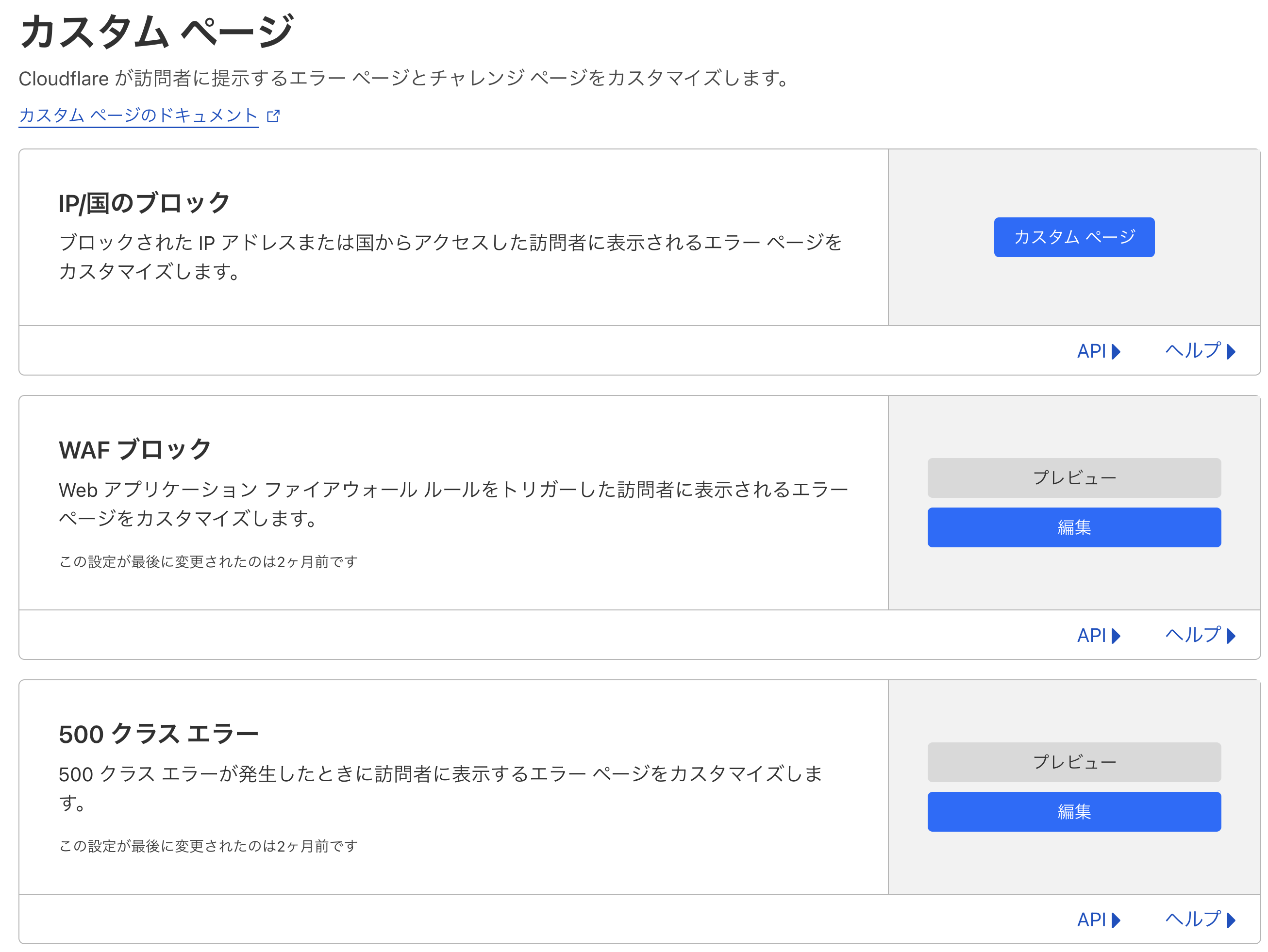Click the arrow icon beside ヘルプ in IP/国のブロック card
Viewport: 1268px width, 952px height.
1231,351
